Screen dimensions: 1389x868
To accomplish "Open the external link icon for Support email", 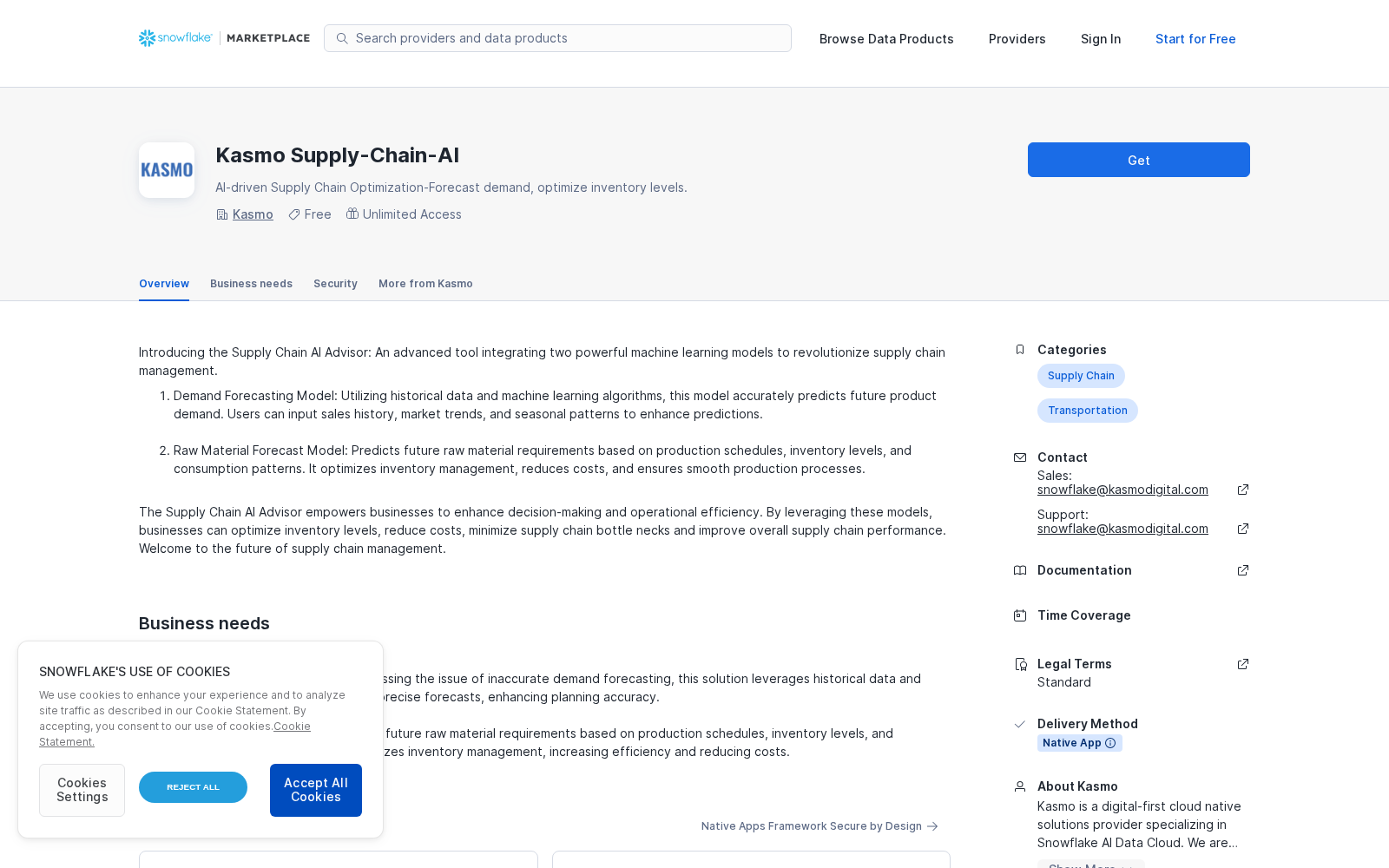I will (1243, 529).
